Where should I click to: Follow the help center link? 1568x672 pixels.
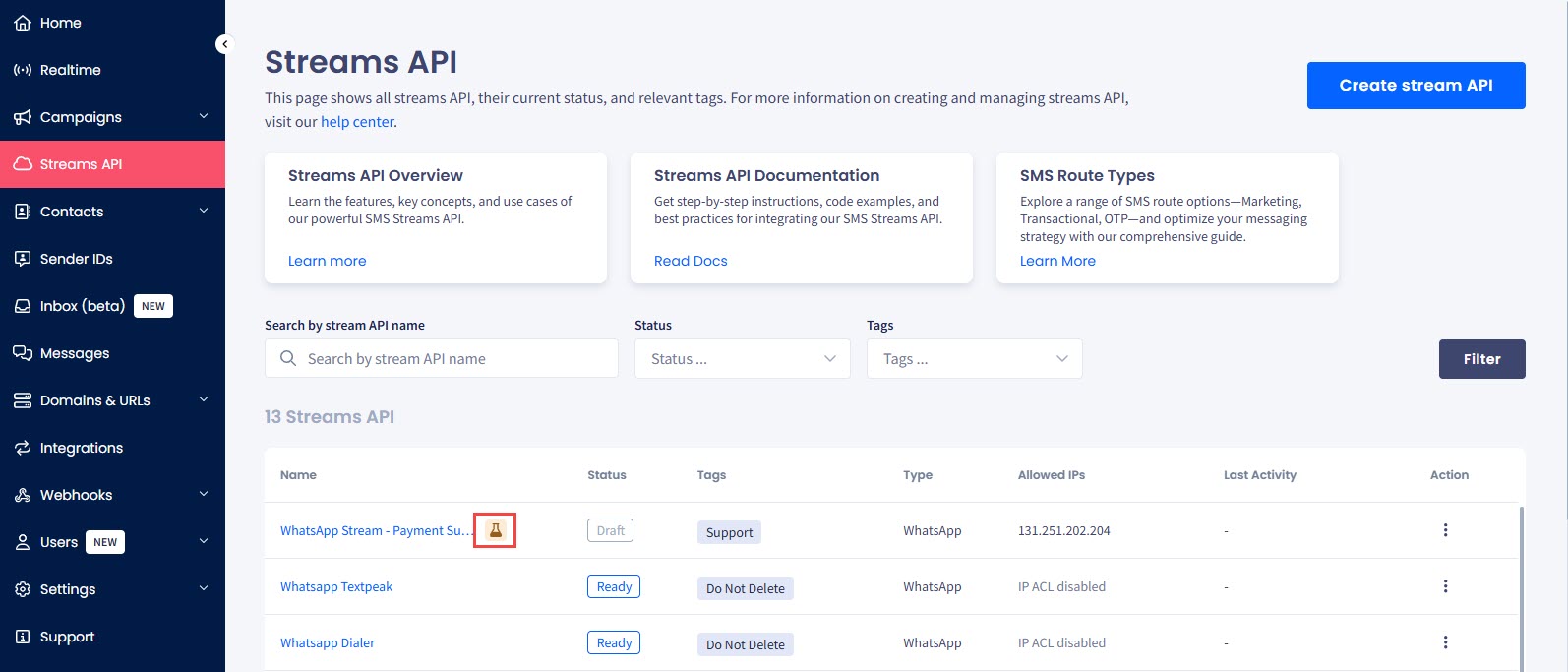tap(357, 122)
